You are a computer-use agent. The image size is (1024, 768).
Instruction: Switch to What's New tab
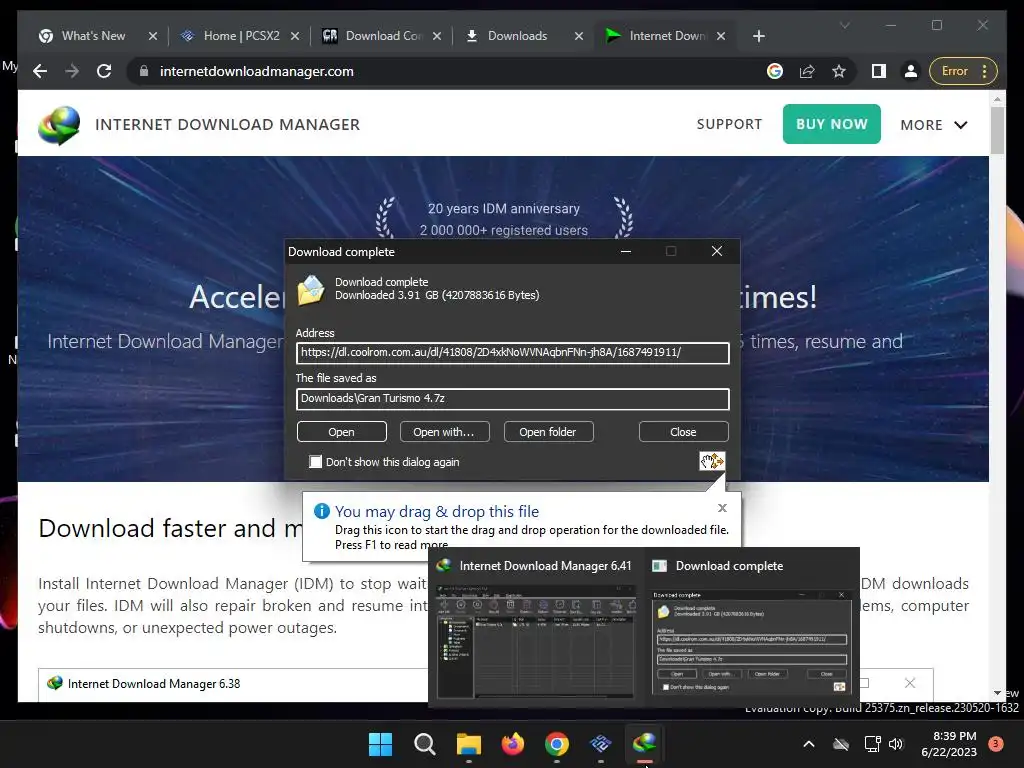click(x=93, y=36)
